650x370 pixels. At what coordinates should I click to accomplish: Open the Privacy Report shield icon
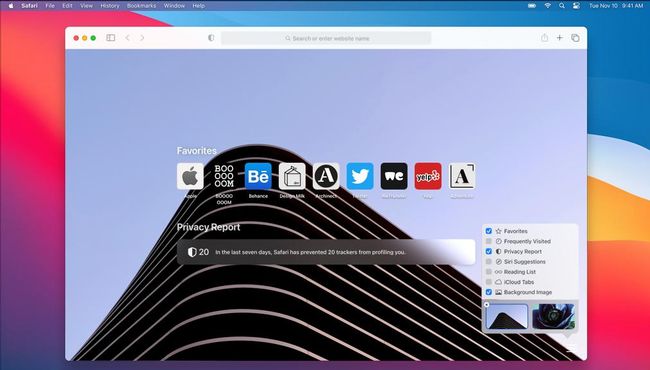pos(211,38)
